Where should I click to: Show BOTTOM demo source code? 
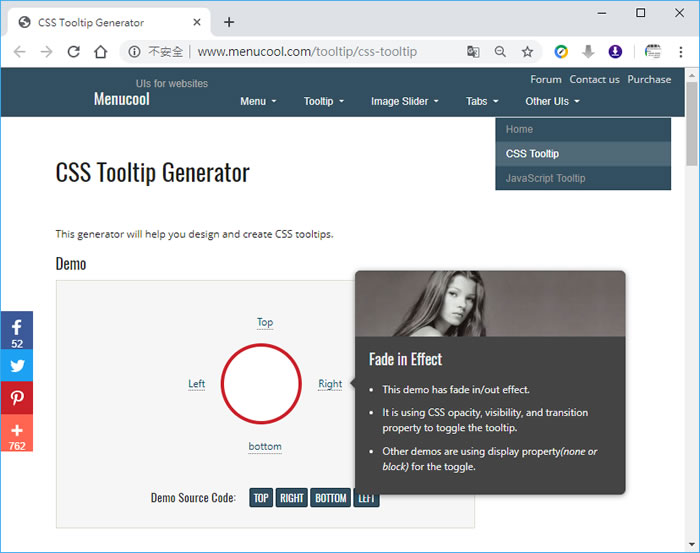click(331, 498)
